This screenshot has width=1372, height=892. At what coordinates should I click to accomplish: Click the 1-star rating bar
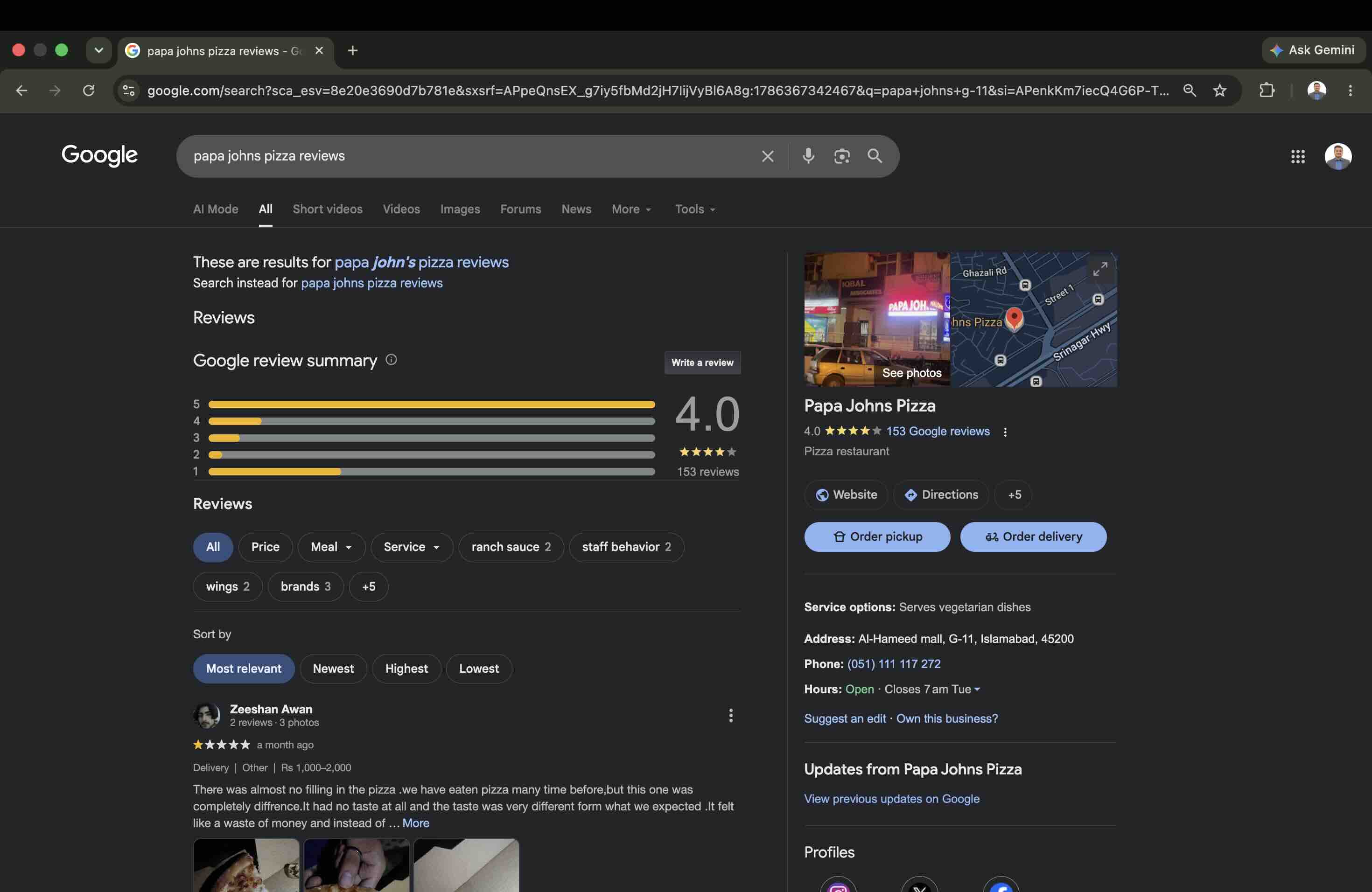431,471
